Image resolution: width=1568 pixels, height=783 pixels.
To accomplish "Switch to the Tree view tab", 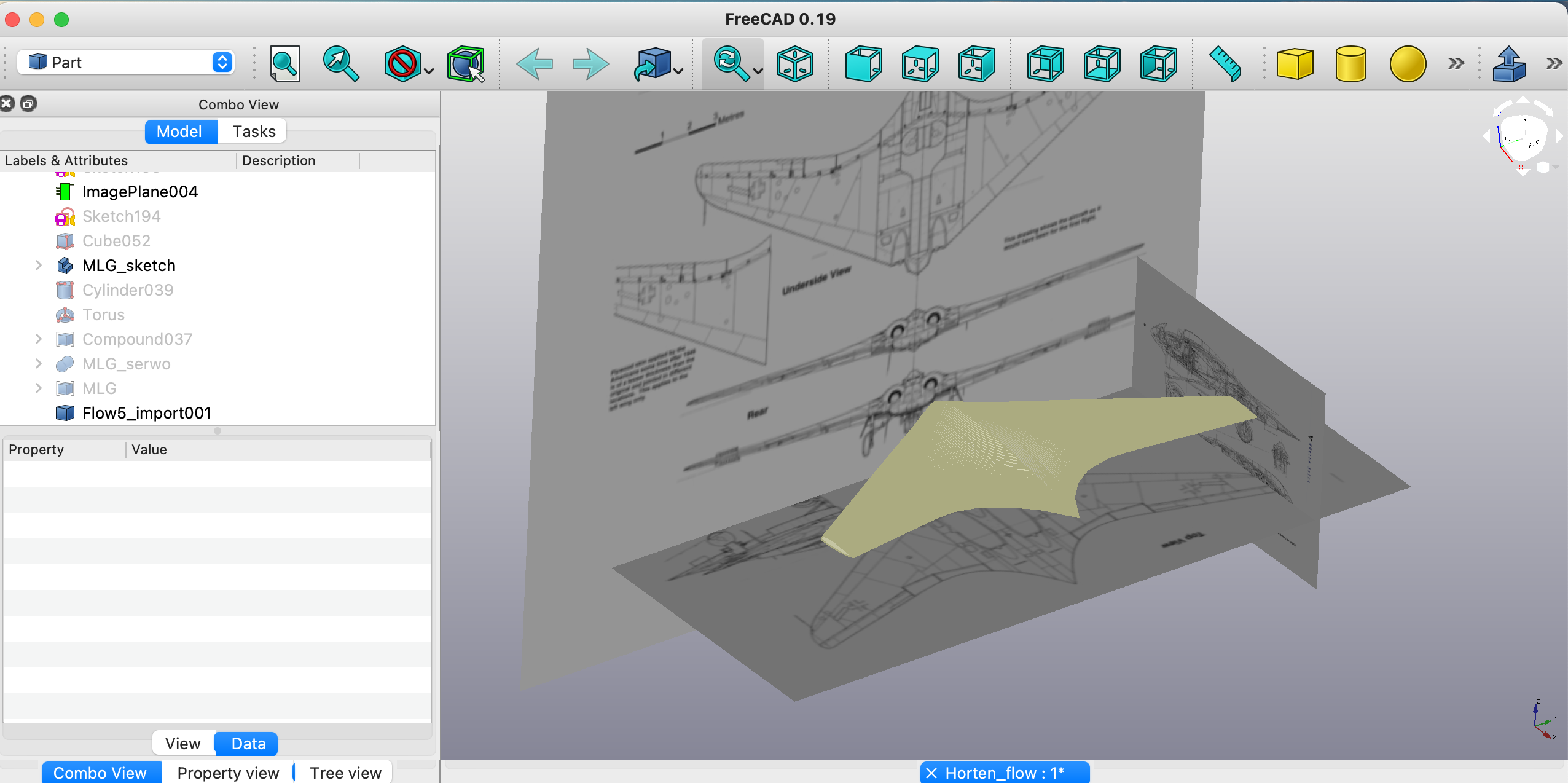I will tap(345, 773).
